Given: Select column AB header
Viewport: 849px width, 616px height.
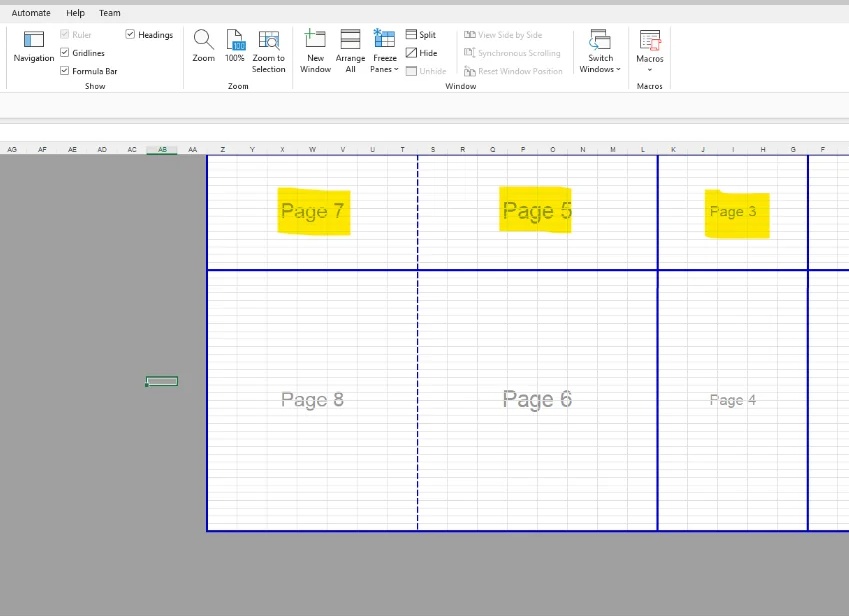Looking at the screenshot, I should pos(162,149).
